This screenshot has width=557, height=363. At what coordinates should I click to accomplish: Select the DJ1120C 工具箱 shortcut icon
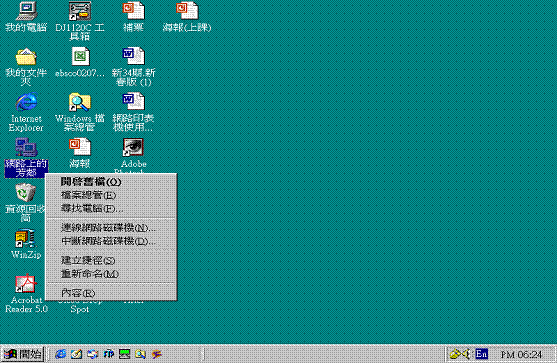tap(80, 11)
